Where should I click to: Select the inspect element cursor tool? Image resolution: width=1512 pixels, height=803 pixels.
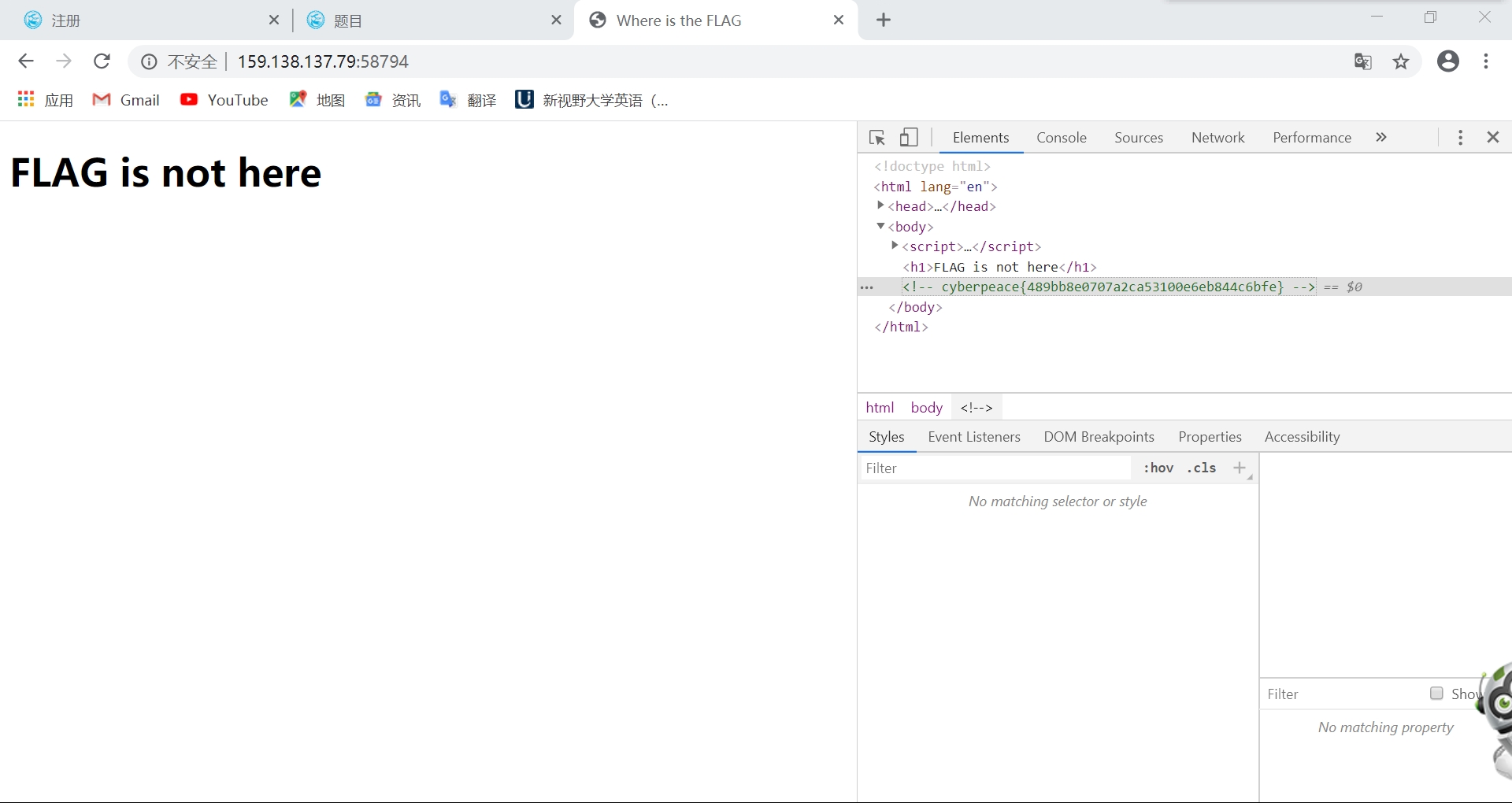pyautogui.click(x=877, y=137)
